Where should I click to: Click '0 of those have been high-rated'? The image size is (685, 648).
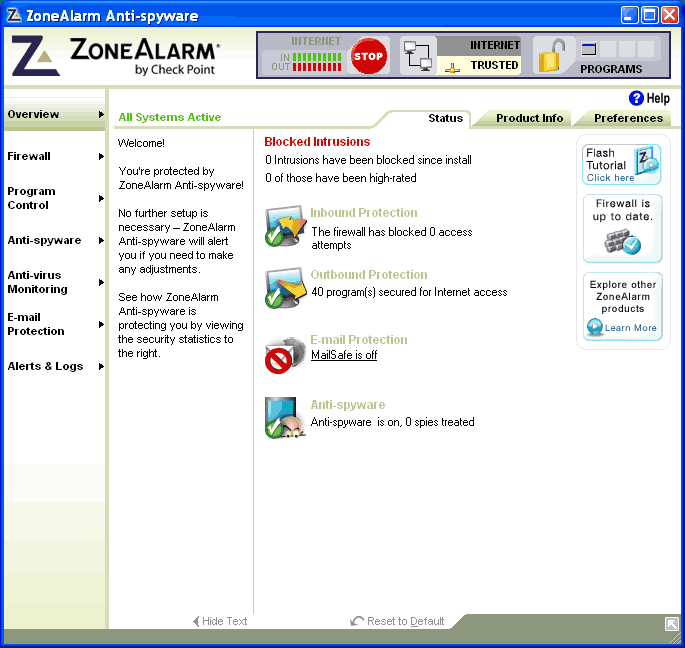pyautogui.click(x=341, y=178)
